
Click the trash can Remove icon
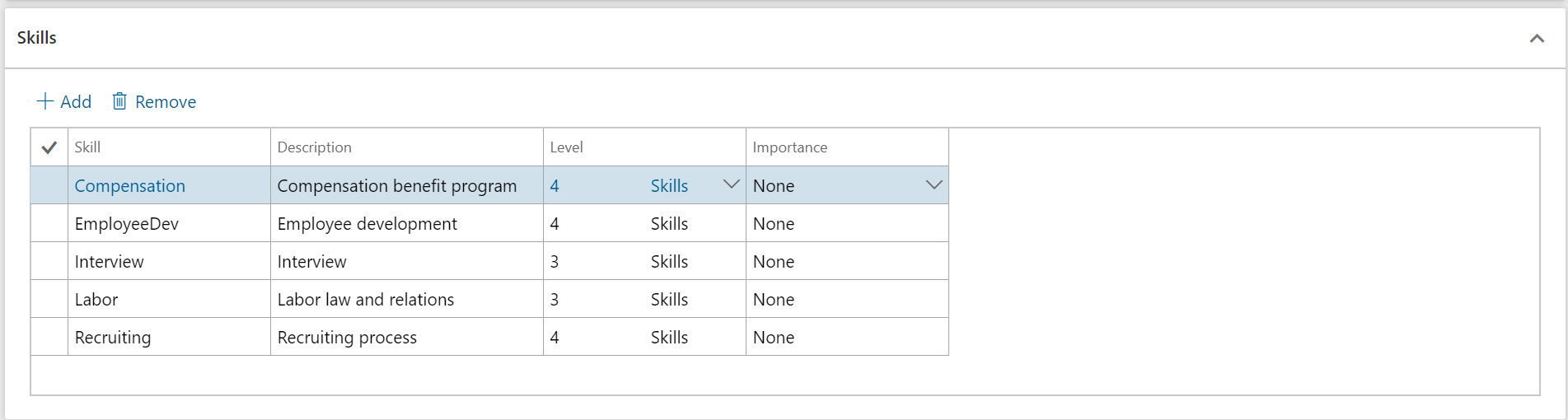click(119, 101)
